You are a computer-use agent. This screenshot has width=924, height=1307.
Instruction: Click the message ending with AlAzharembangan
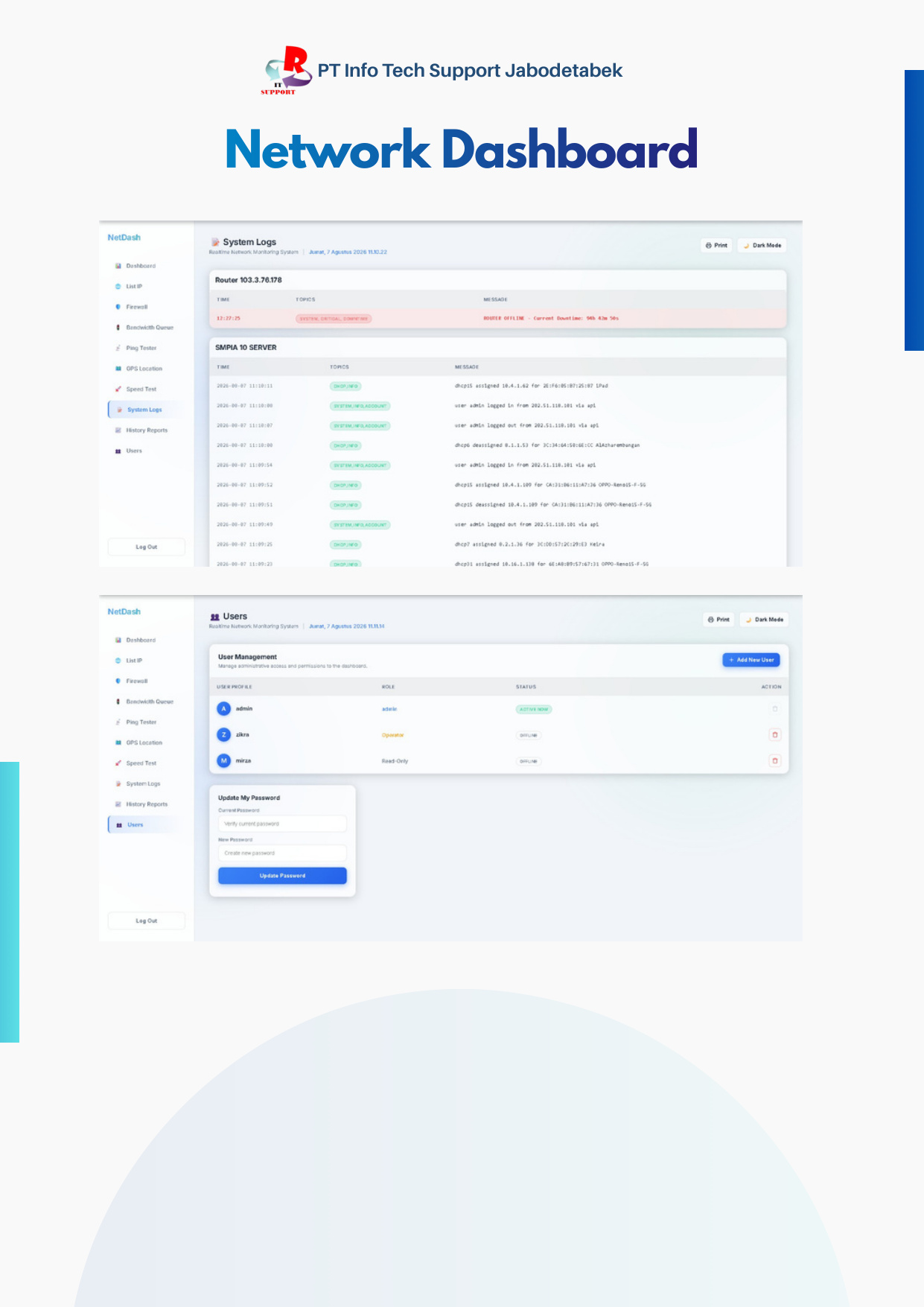click(547, 445)
